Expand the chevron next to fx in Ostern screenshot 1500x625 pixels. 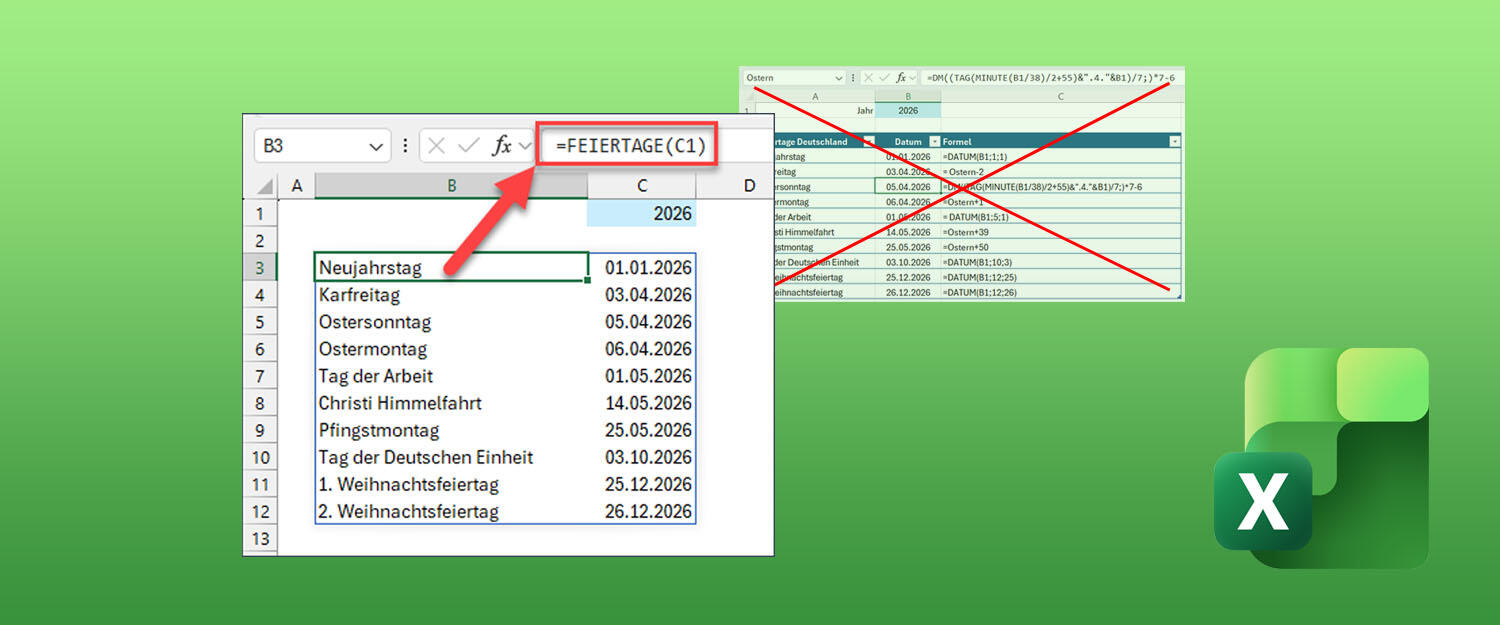[x=912, y=77]
